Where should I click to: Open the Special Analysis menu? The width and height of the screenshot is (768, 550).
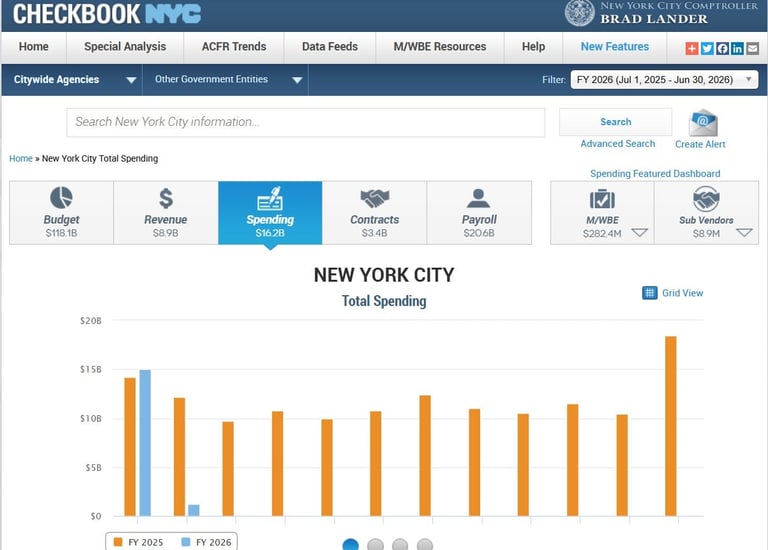coord(125,47)
